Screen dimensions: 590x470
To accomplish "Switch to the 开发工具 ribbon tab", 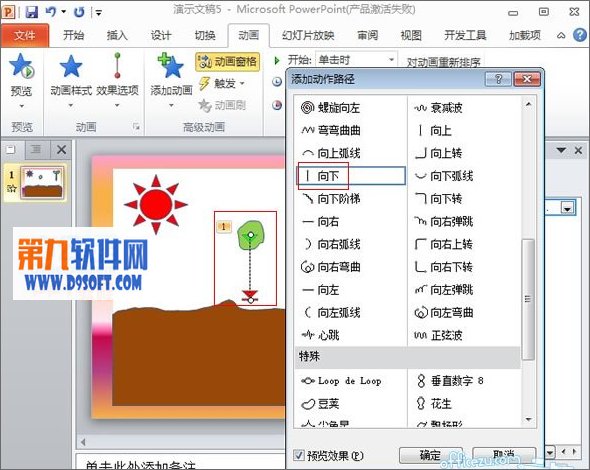I will point(465,35).
